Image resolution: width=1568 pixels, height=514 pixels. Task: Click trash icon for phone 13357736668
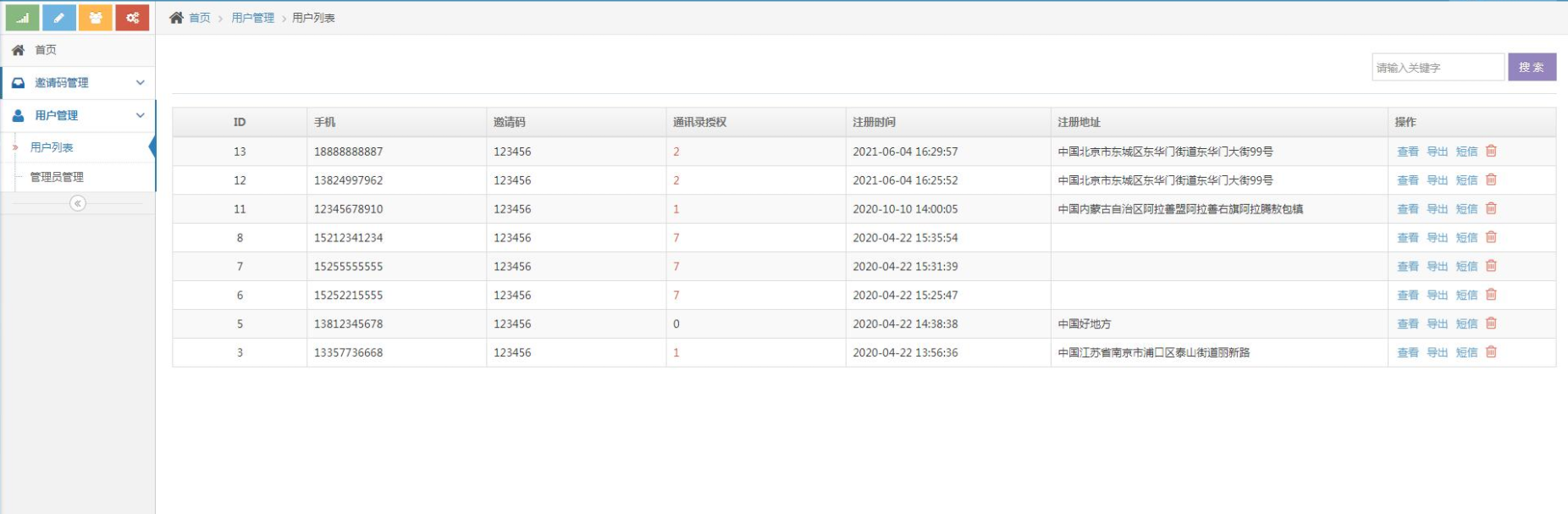[x=1491, y=352]
